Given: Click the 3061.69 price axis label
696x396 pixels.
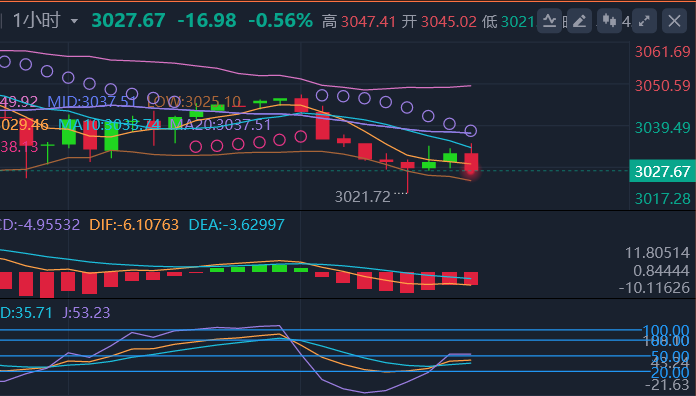Looking at the screenshot, I should (x=662, y=52).
